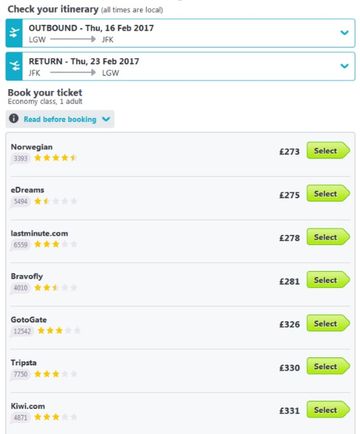Click the outbound flight plane icon

(x=14, y=33)
